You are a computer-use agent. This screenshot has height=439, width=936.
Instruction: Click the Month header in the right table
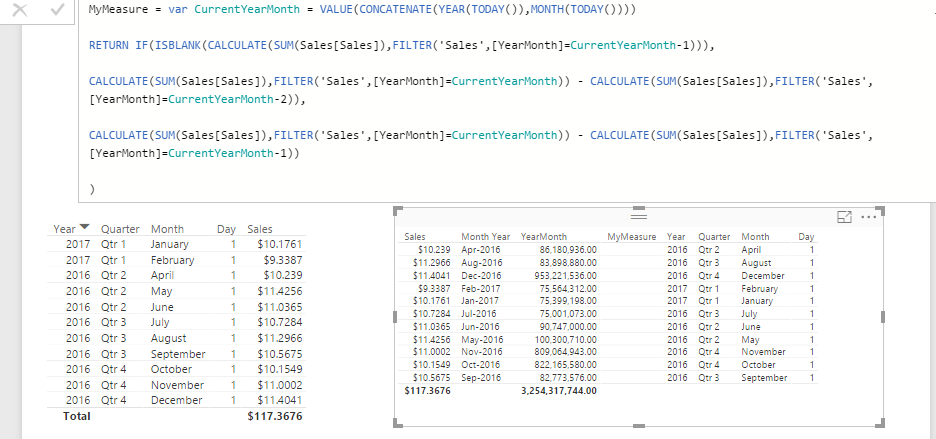pyautogui.click(x=755, y=237)
